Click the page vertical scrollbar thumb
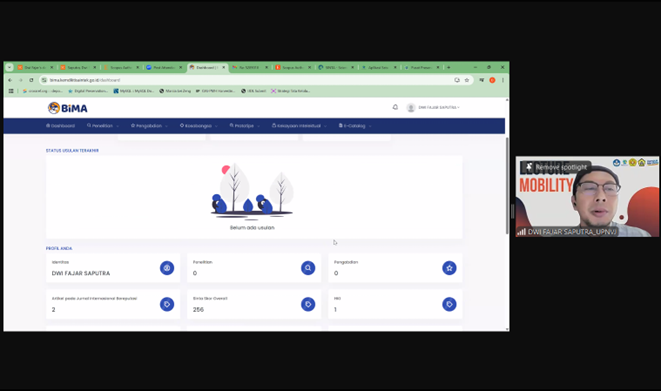 click(507, 185)
